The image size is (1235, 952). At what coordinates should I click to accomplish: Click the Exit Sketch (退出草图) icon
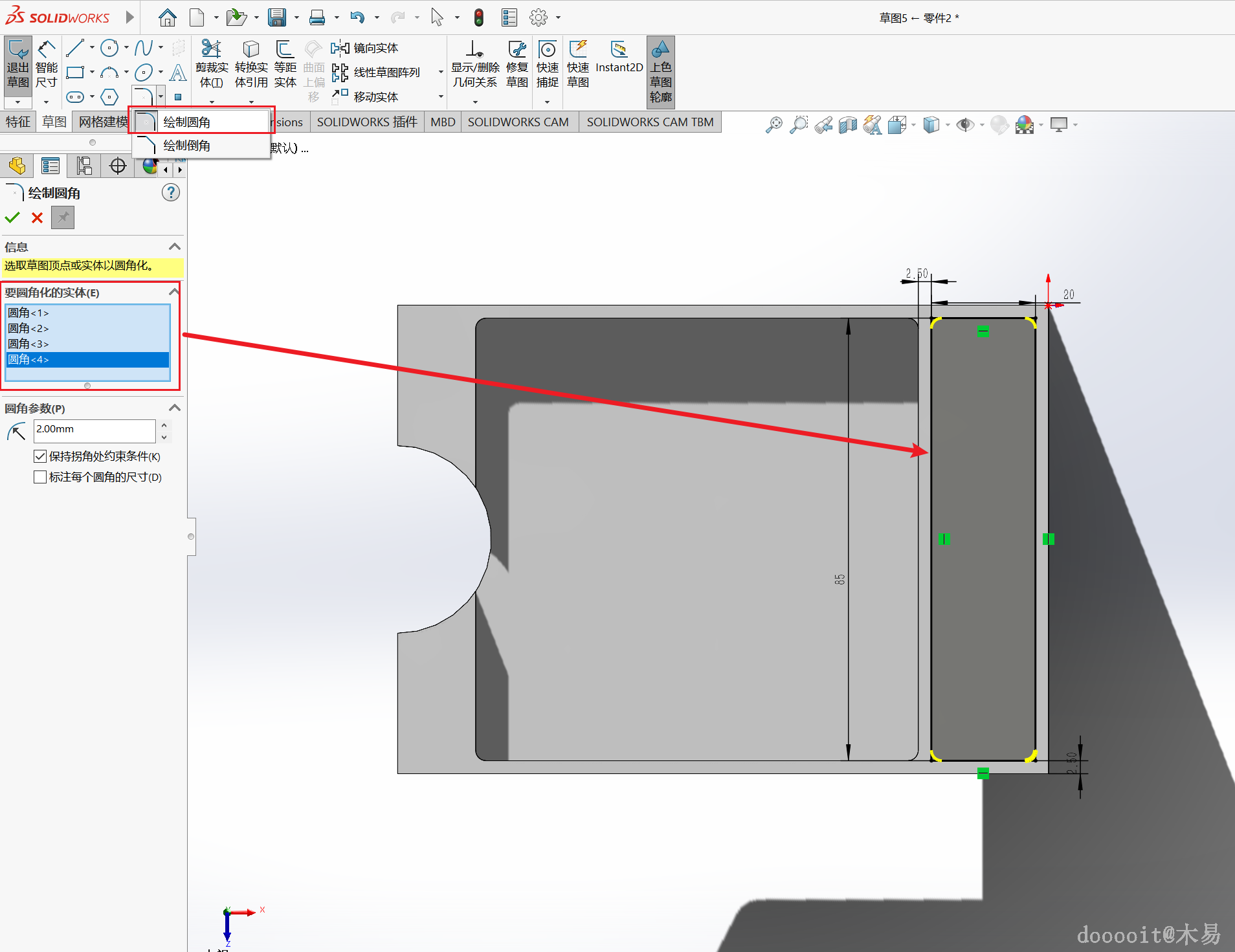(x=18, y=65)
